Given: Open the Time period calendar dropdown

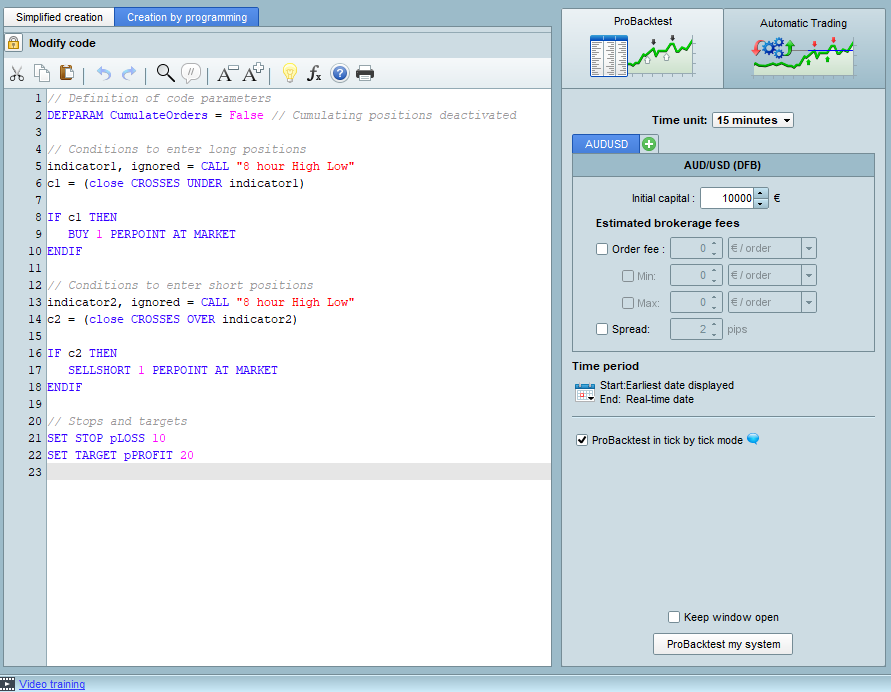Looking at the screenshot, I should coord(584,392).
